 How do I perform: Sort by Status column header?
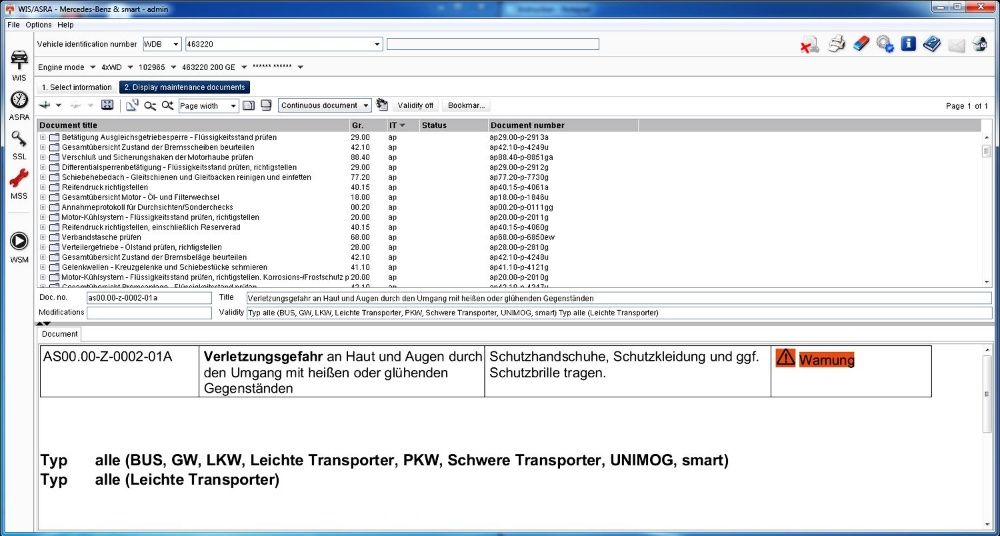click(x=453, y=126)
